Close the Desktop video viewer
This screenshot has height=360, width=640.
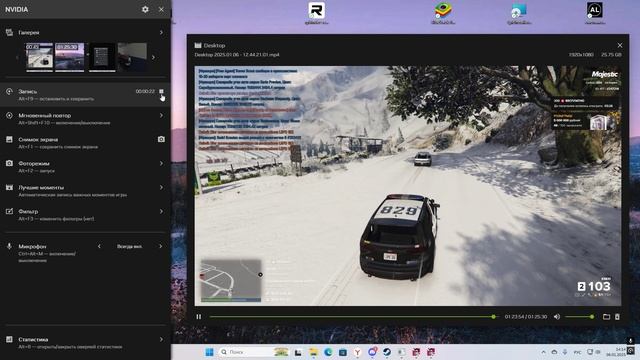[x=620, y=45]
